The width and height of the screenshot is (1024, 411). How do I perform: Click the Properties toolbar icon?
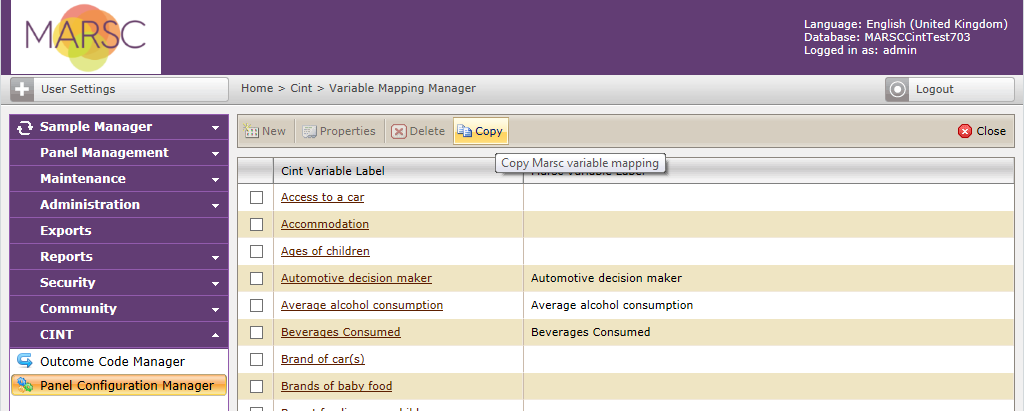tap(309, 131)
